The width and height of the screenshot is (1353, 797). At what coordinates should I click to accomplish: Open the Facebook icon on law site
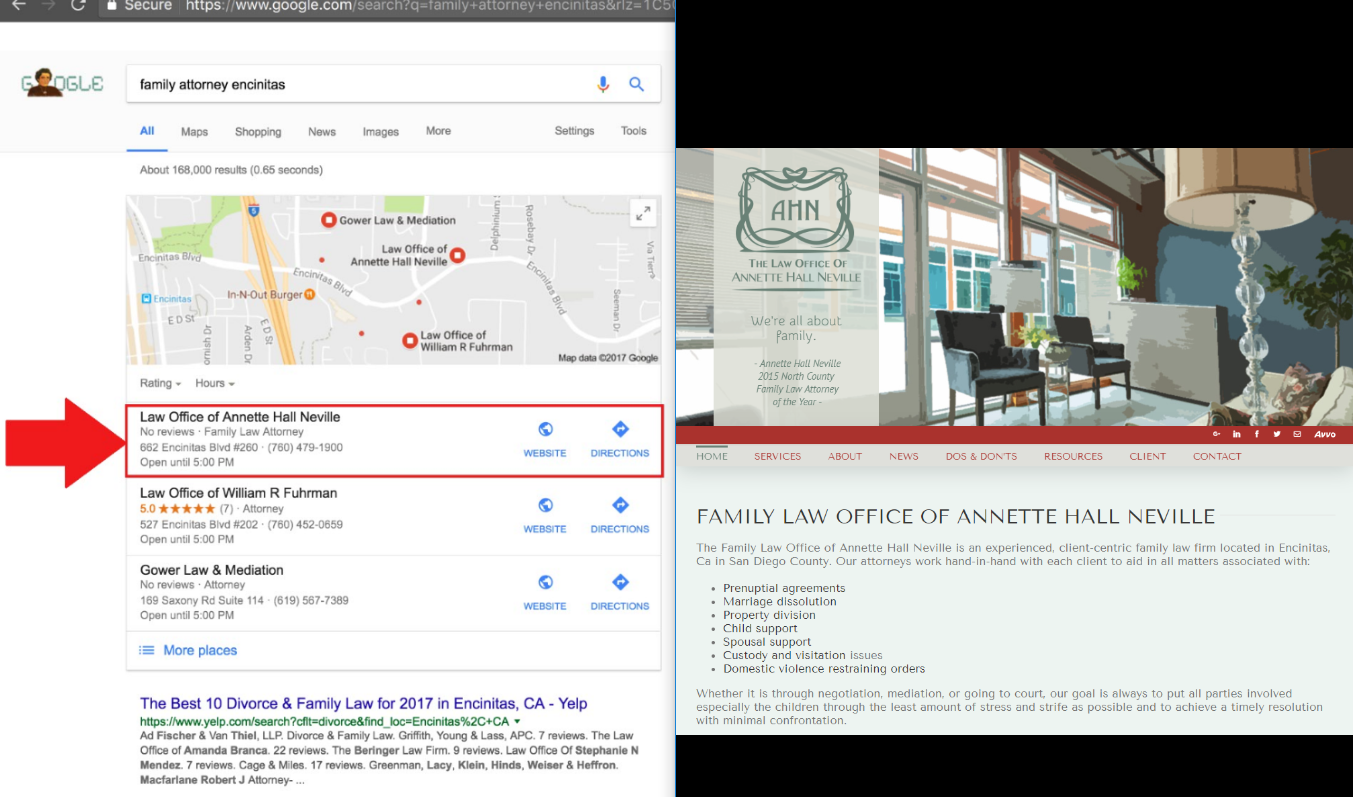1257,434
